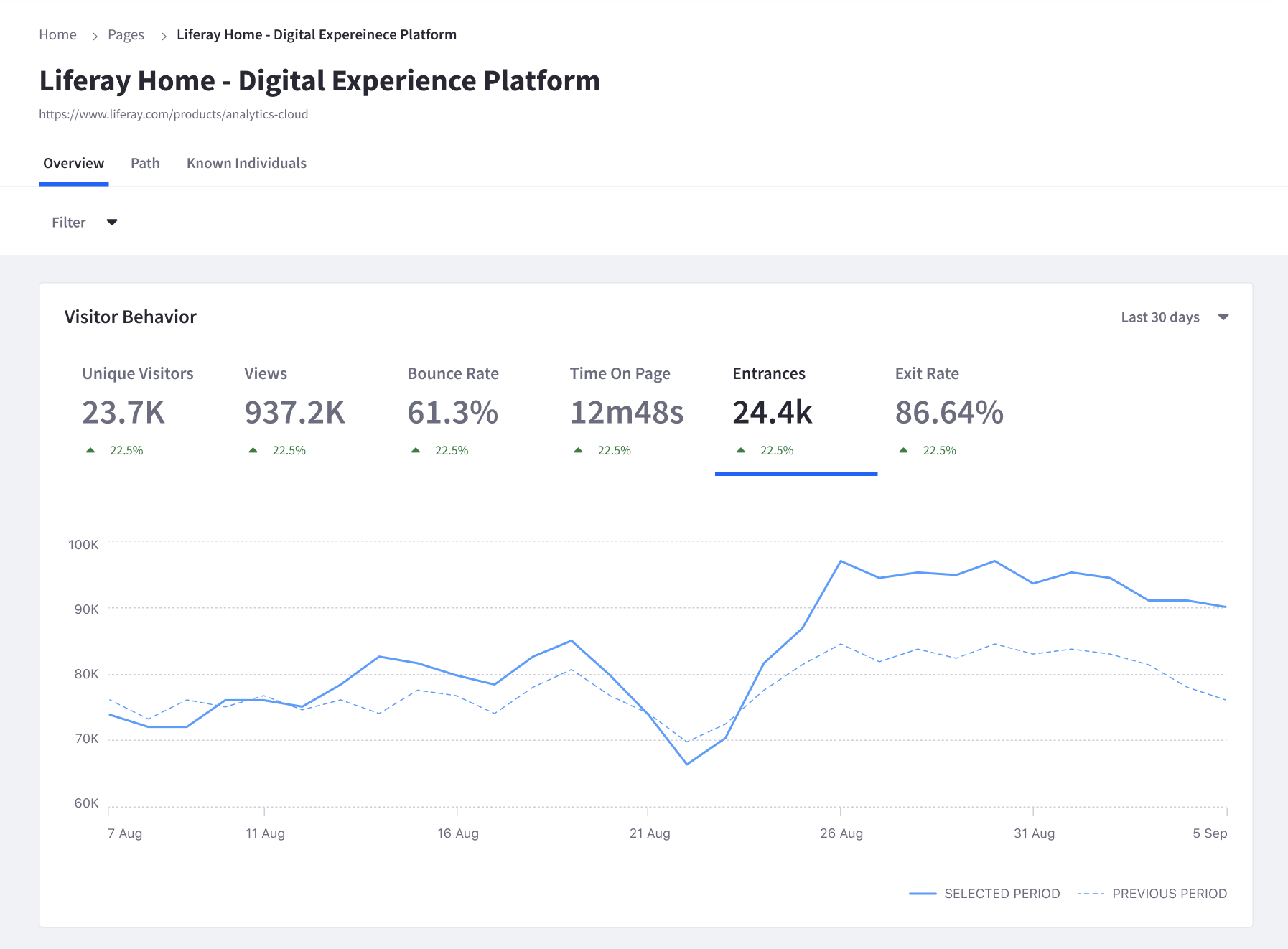
Task: Click the '80K' y-axis label
Action: 86,674
